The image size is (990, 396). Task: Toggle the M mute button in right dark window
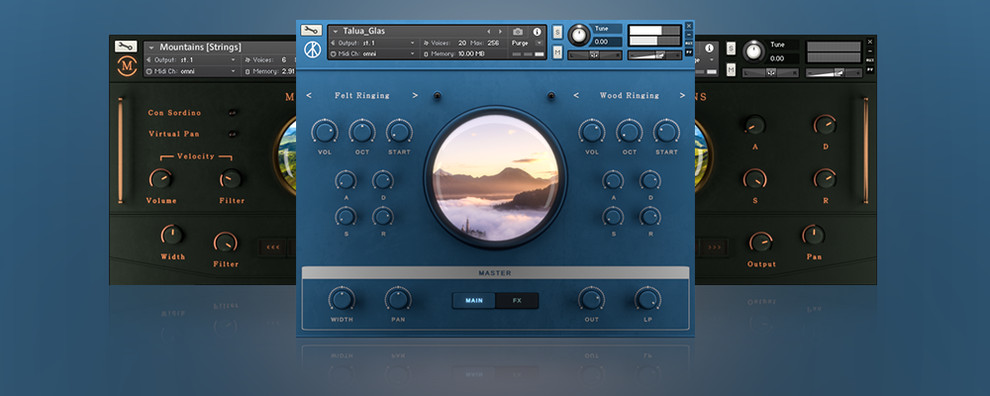point(731,69)
